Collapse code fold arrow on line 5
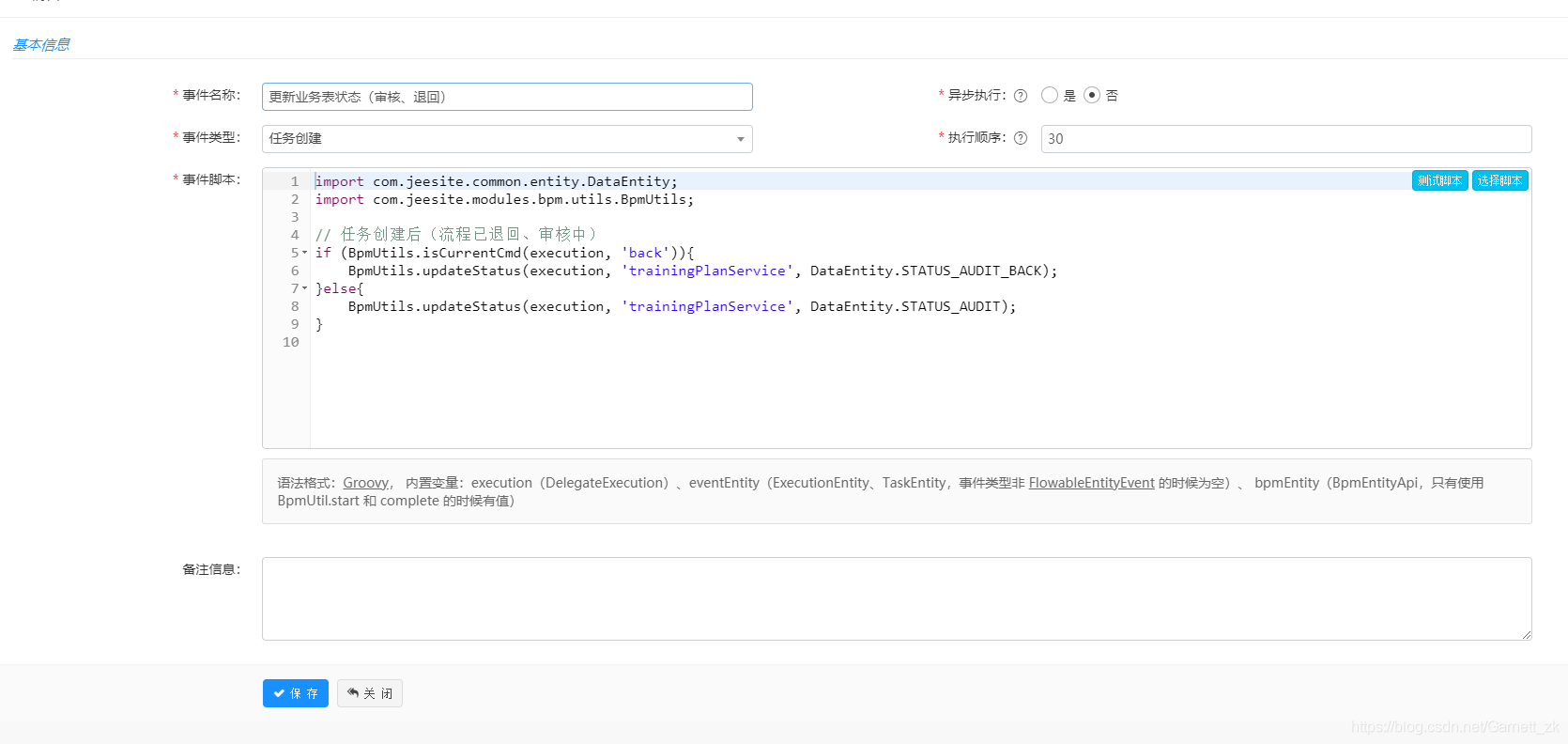 (304, 253)
